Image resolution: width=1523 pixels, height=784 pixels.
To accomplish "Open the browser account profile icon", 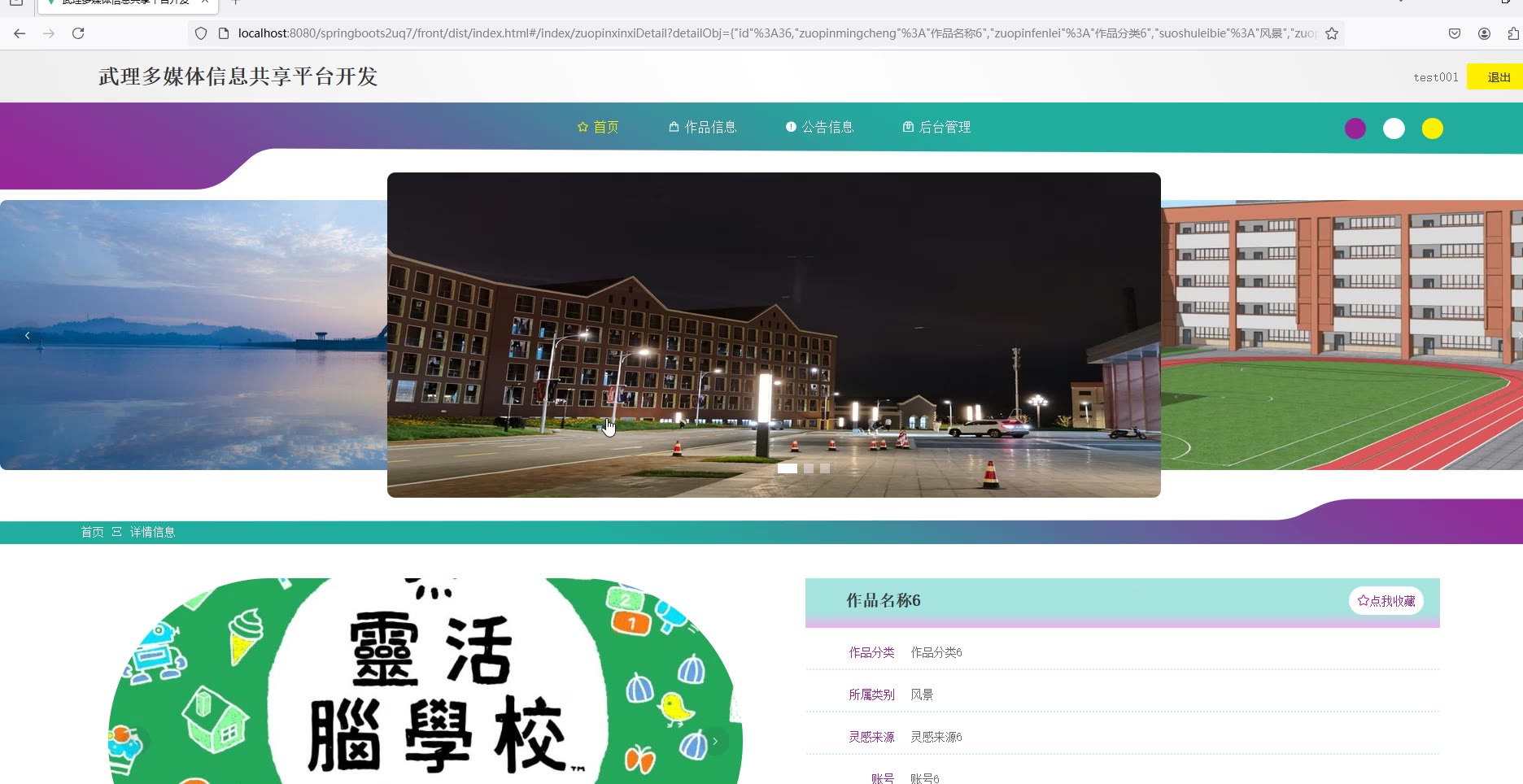I will (1484, 33).
